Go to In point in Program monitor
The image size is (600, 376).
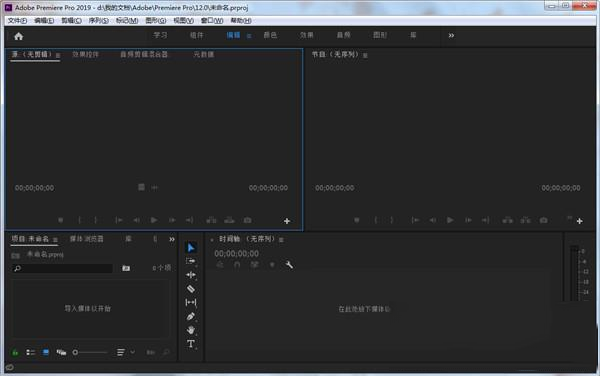click(415, 220)
